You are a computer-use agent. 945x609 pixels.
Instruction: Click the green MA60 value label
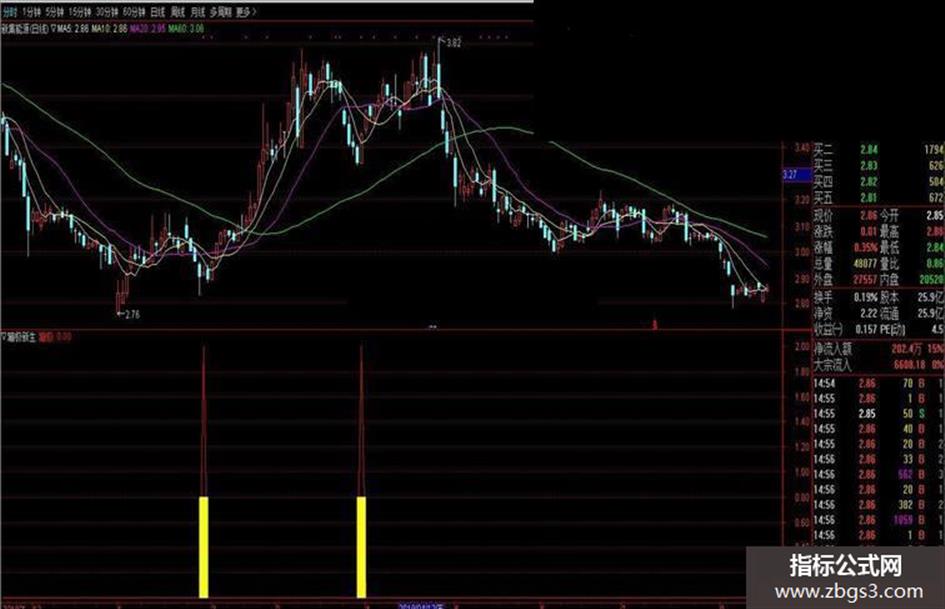click(186, 28)
